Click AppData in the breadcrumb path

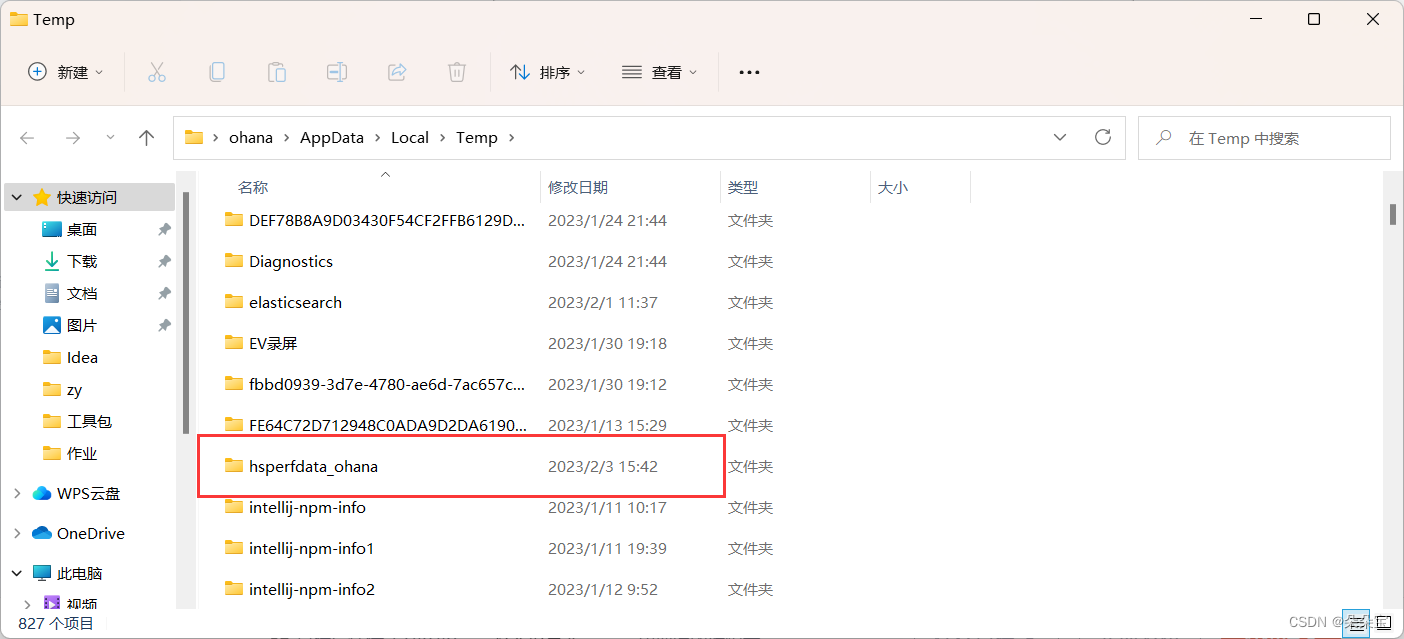tap(332, 138)
